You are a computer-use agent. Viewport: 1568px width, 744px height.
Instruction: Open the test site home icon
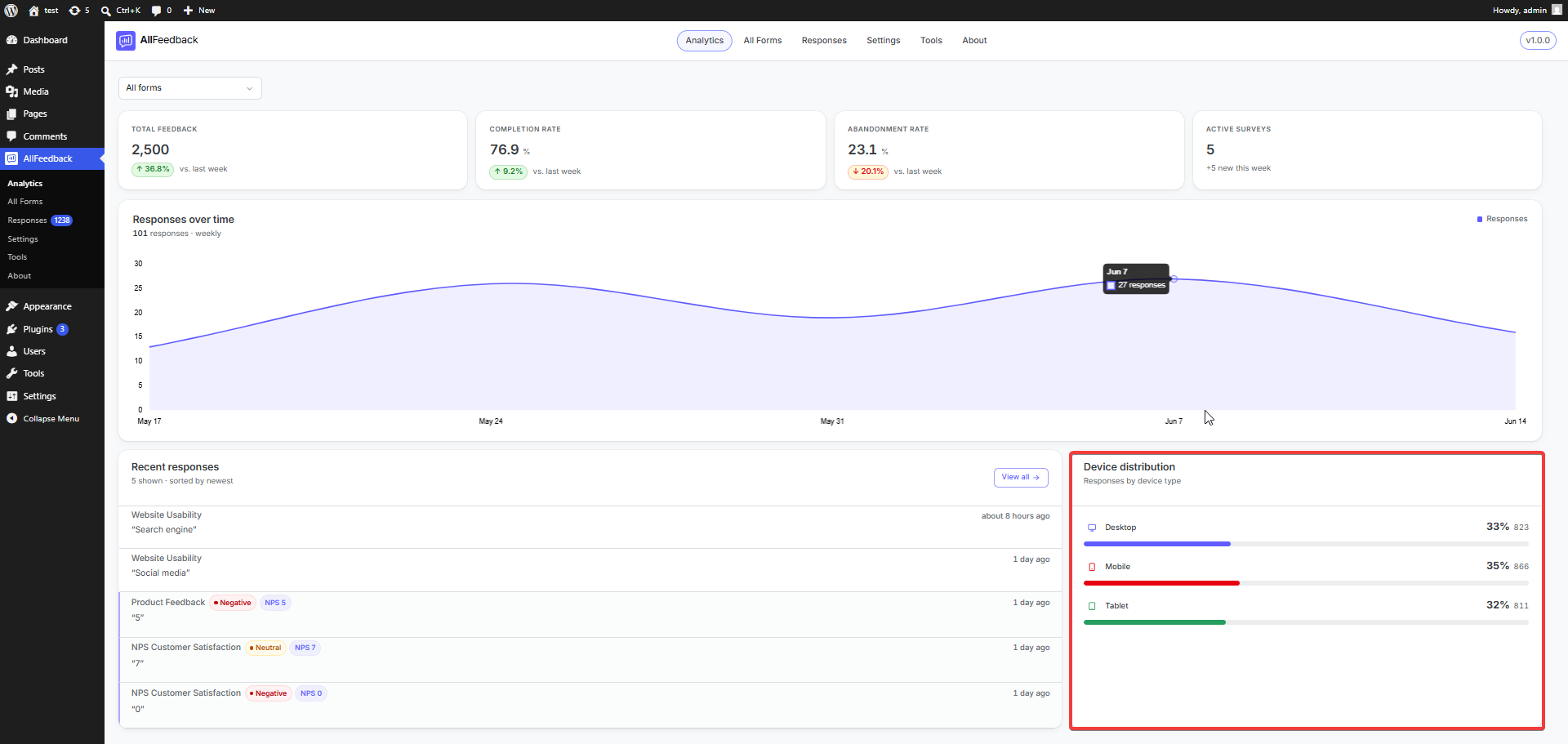pyautogui.click(x=33, y=11)
